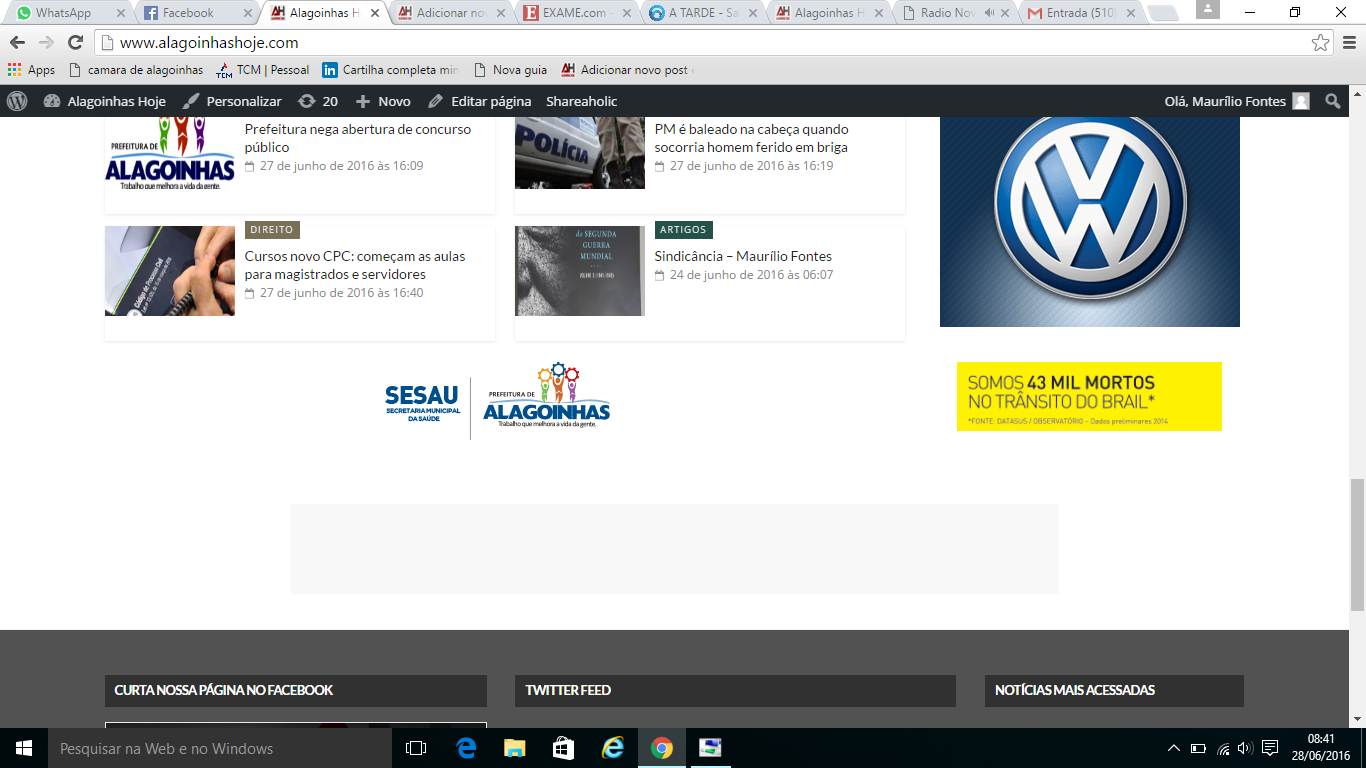Click the browser address bar

coord(700,43)
